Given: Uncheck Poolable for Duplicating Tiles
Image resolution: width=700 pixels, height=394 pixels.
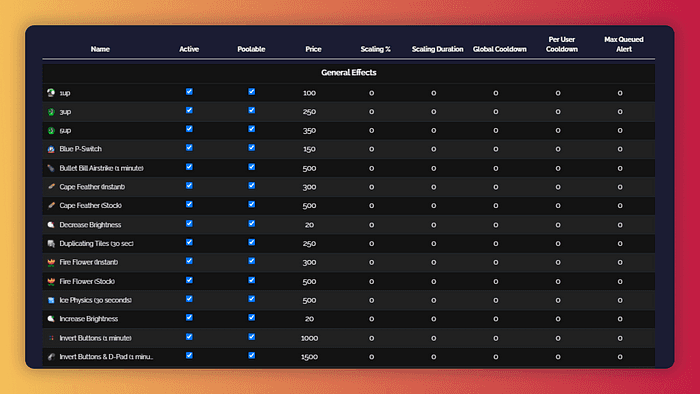Looking at the screenshot, I should click(252, 242).
